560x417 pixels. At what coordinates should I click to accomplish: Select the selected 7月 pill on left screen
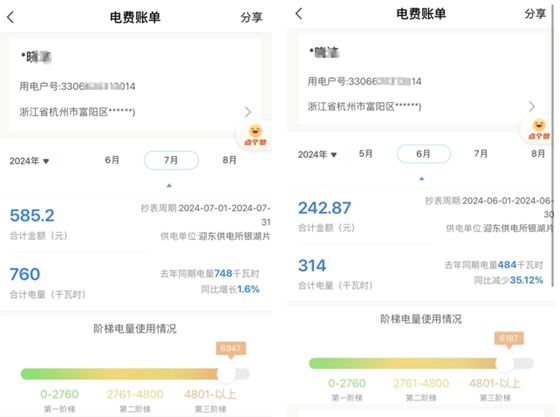[x=171, y=160]
